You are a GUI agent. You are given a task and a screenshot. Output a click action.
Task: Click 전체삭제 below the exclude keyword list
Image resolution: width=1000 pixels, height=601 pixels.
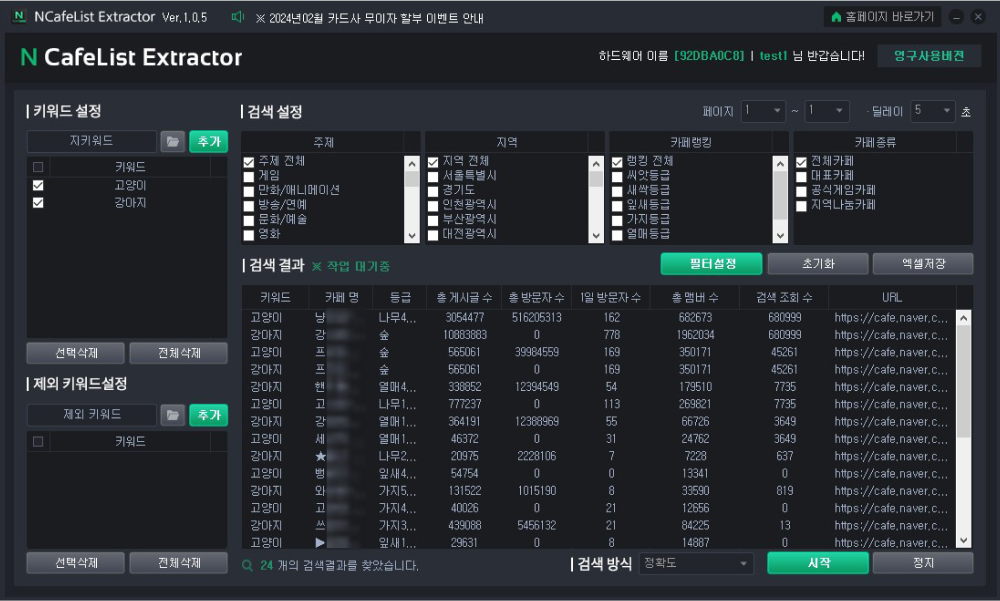click(179, 563)
